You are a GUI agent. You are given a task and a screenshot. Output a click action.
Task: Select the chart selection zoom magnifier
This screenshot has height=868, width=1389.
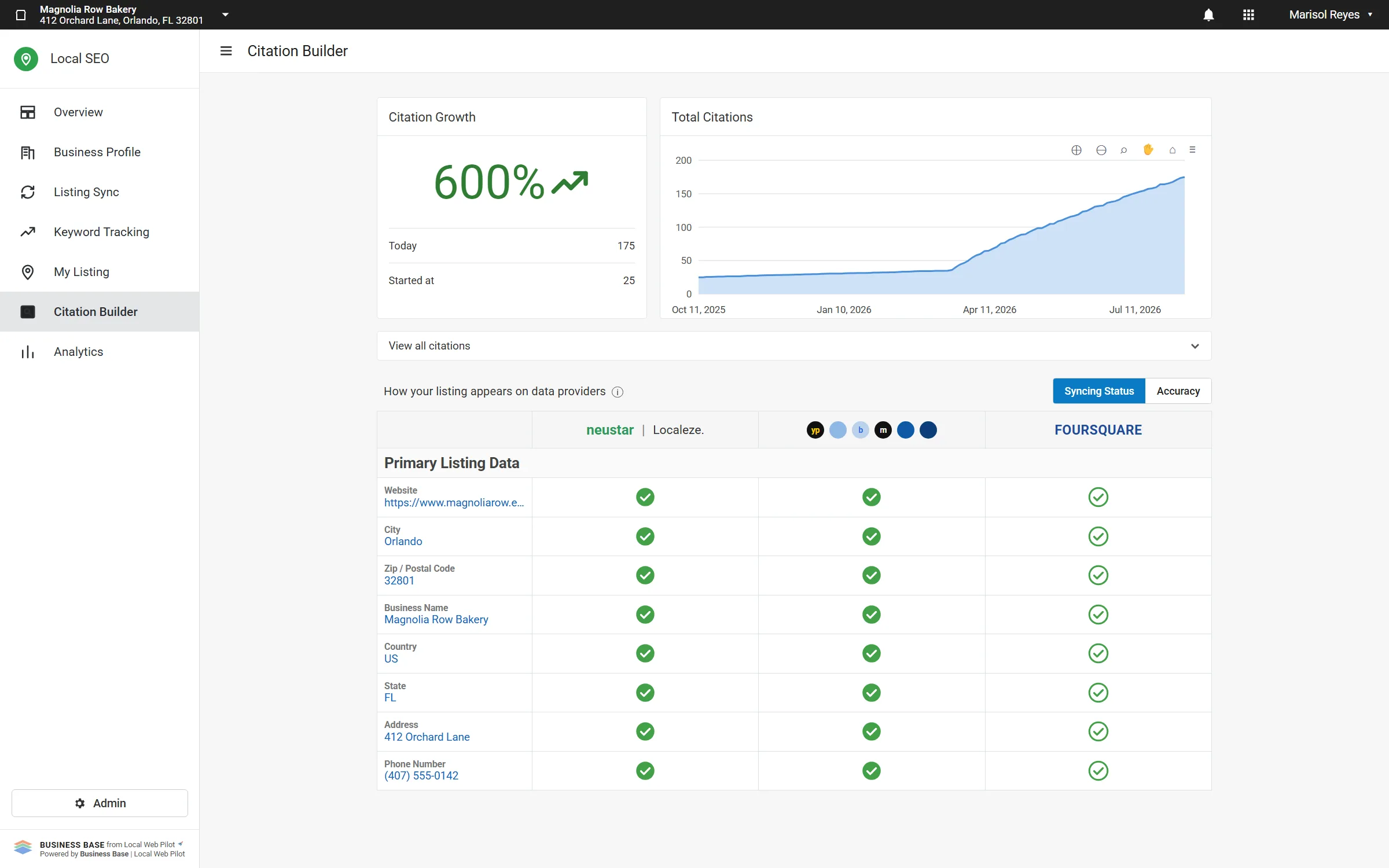(x=1124, y=150)
